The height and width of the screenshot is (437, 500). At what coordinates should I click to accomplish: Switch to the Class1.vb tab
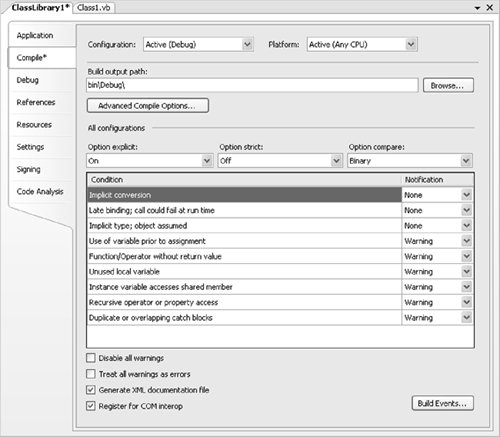pyautogui.click(x=94, y=8)
